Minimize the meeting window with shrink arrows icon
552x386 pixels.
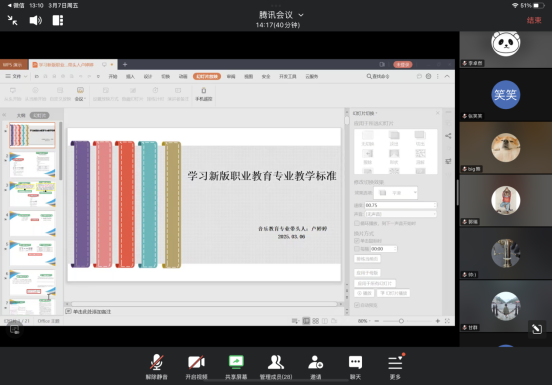13,20
